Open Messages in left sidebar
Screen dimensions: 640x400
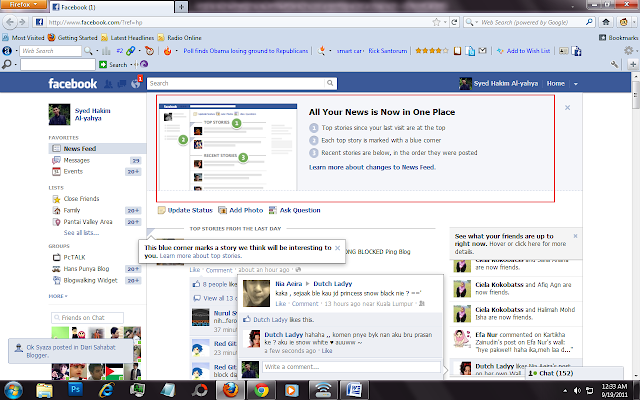[x=77, y=160]
